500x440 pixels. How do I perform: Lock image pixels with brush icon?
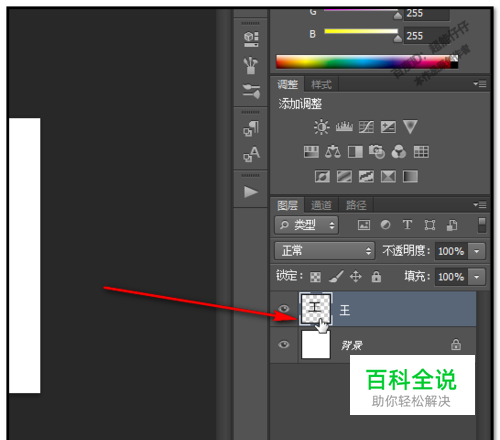click(x=336, y=276)
